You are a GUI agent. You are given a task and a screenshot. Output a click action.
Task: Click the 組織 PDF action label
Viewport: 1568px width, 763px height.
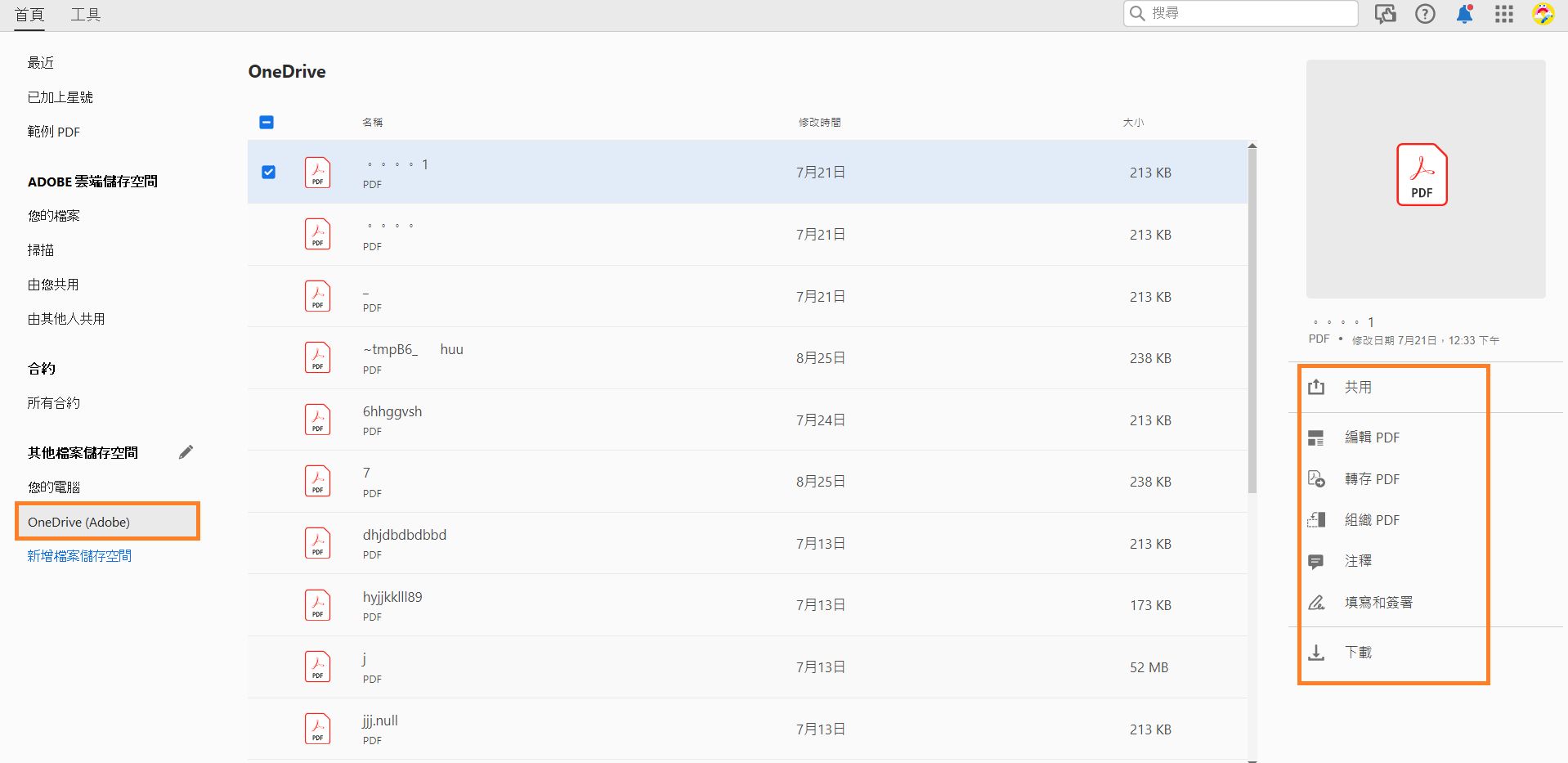point(1372,520)
